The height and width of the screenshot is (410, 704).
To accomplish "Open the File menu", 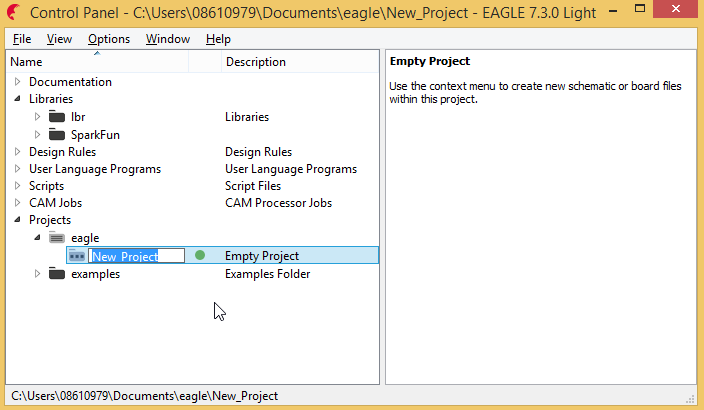I will [x=22, y=39].
